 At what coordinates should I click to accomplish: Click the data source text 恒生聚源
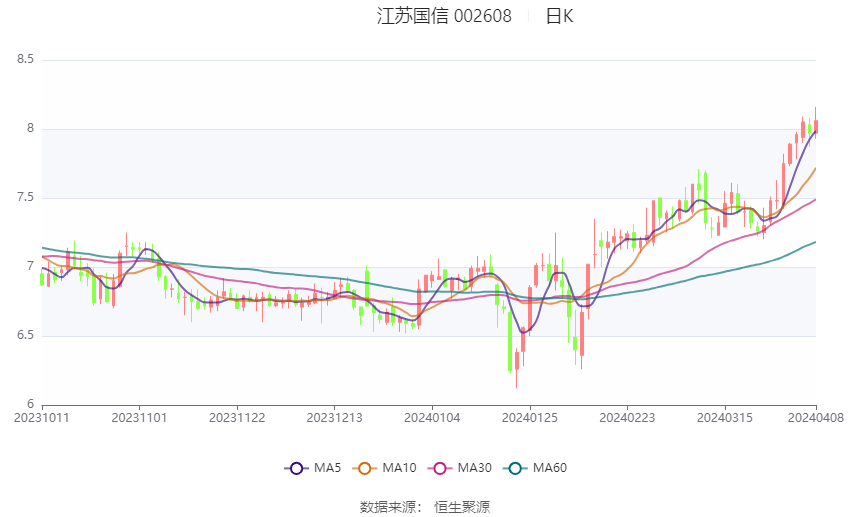462,507
